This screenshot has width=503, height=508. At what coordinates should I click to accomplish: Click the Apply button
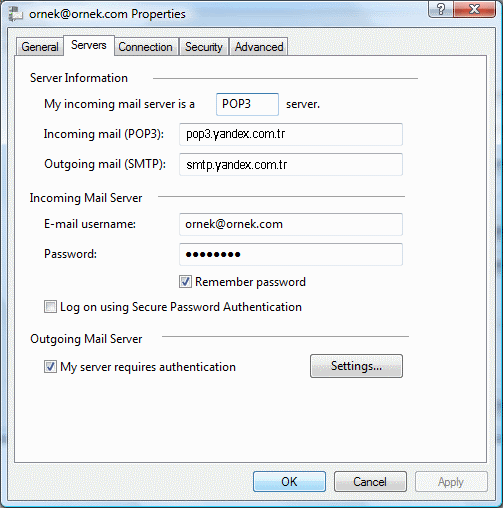coord(451,481)
